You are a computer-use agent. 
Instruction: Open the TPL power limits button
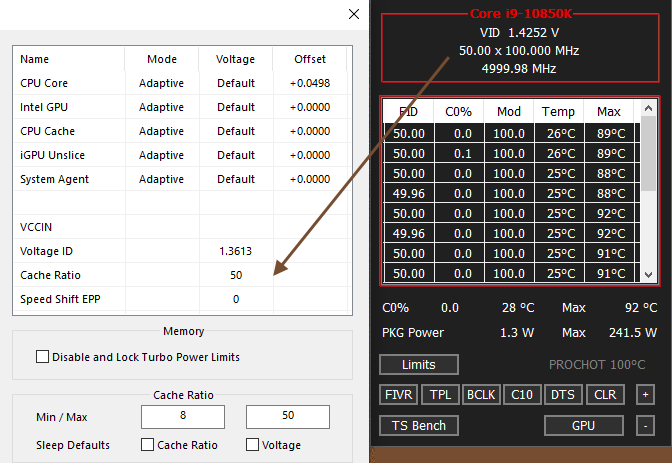click(440, 394)
